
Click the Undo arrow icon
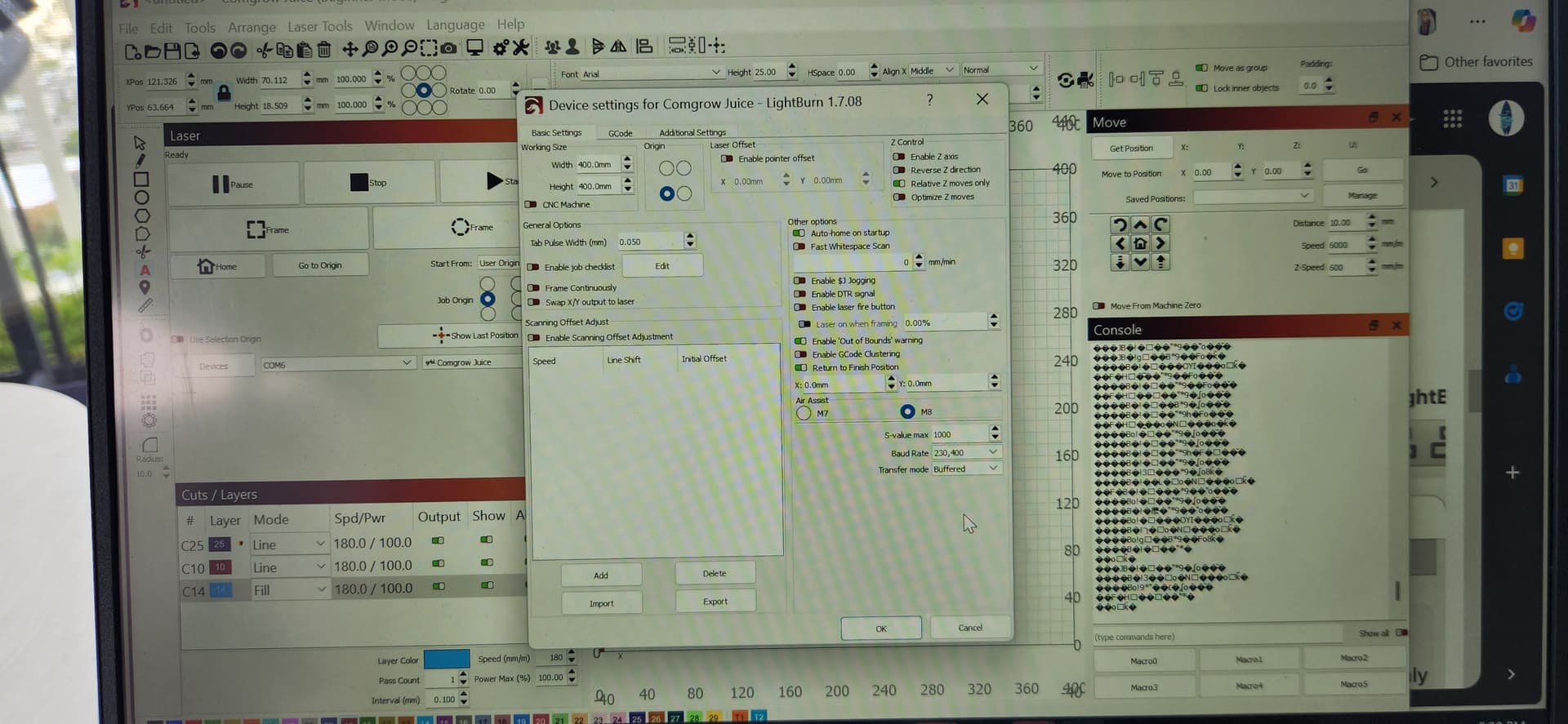tap(218, 51)
